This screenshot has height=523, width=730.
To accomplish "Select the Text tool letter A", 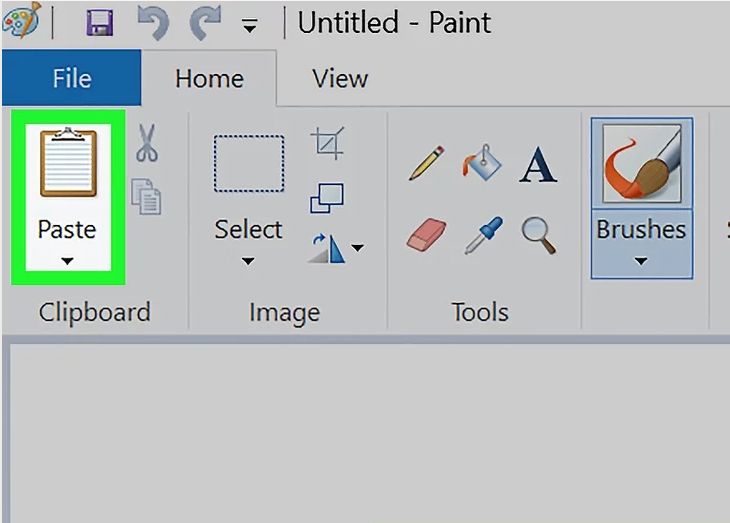I will pyautogui.click(x=538, y=164).
